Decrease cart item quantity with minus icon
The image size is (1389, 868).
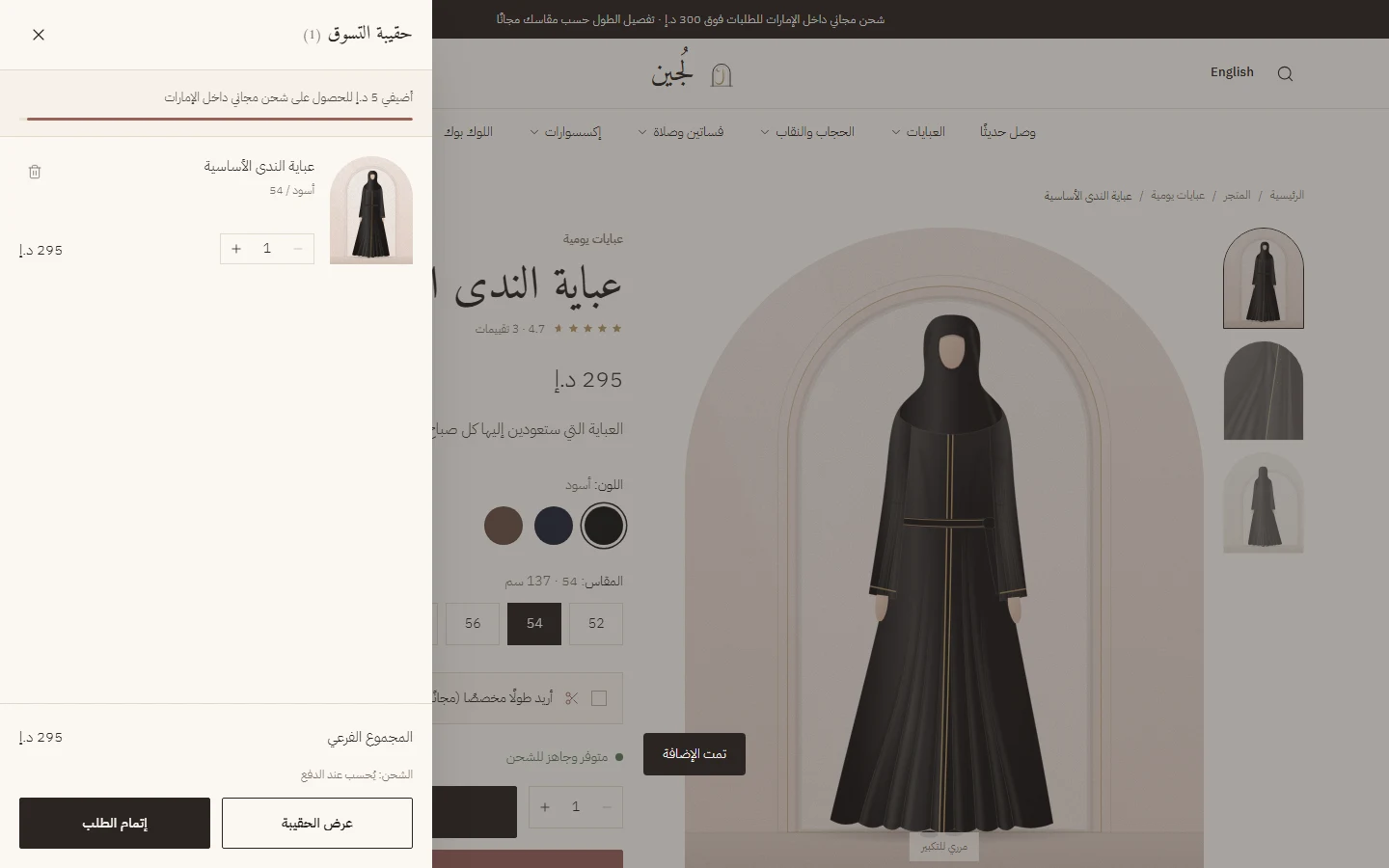tap(298, 249)
